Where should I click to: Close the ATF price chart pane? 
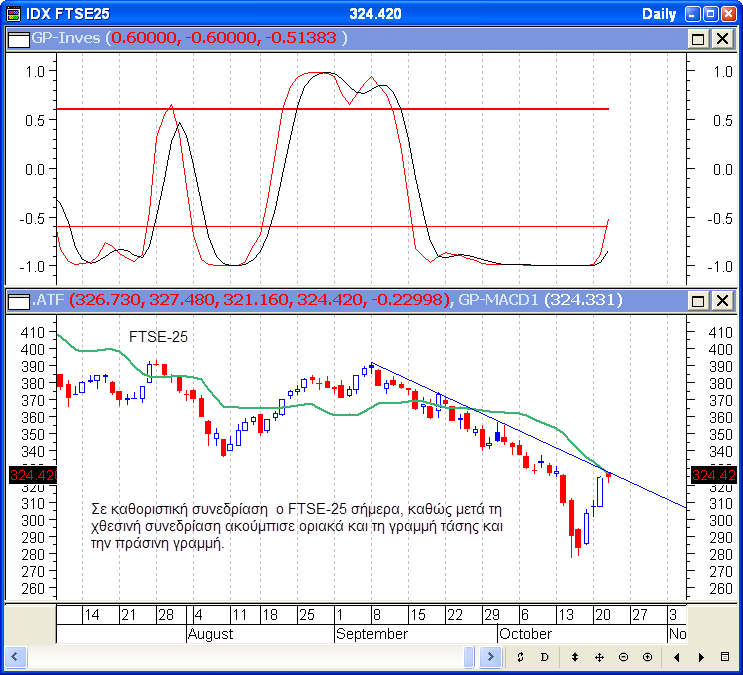click(x=721, y=300)
